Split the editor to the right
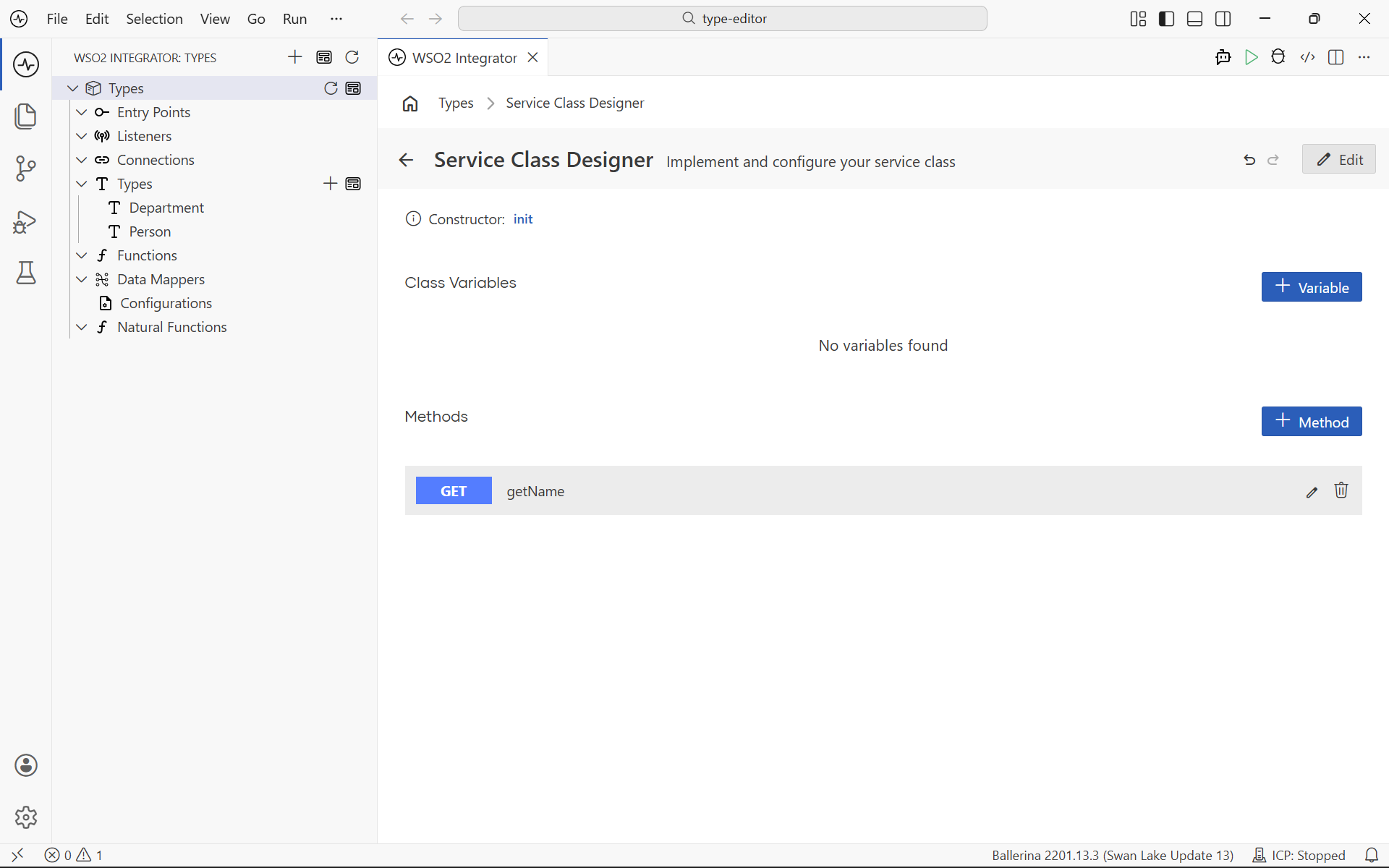The image size is (1389, 868). pos(1336,57)
